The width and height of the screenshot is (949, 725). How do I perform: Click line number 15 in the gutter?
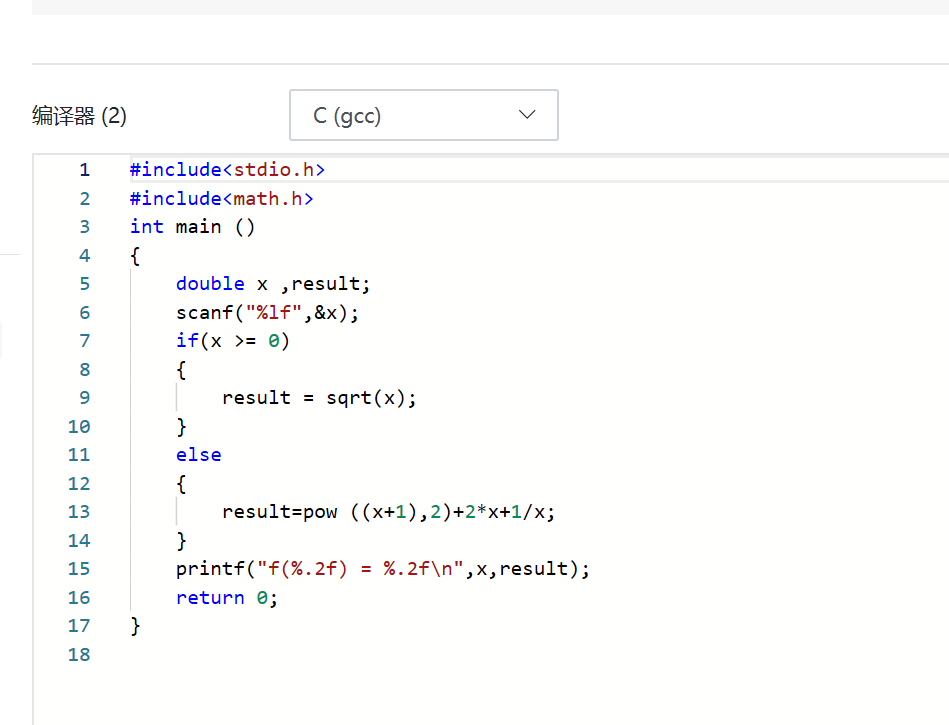79,569
